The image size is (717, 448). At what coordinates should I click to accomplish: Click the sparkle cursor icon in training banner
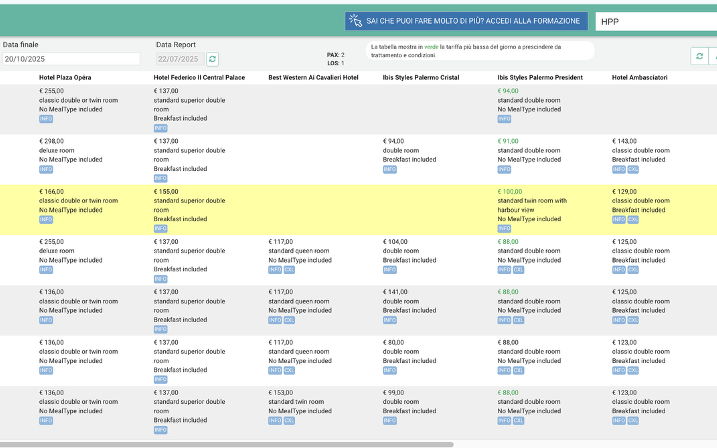coord(355,20)
